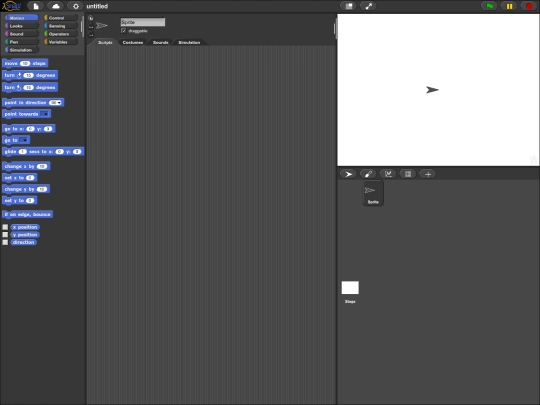The image size is (540, 405).
Task: Select the Control category
Action: [x=61, y=18]
